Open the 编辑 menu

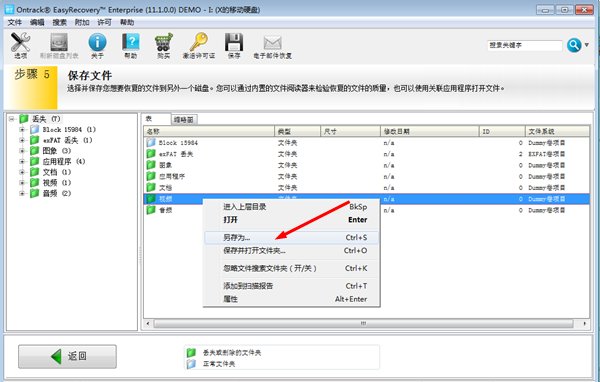(37, 23)
